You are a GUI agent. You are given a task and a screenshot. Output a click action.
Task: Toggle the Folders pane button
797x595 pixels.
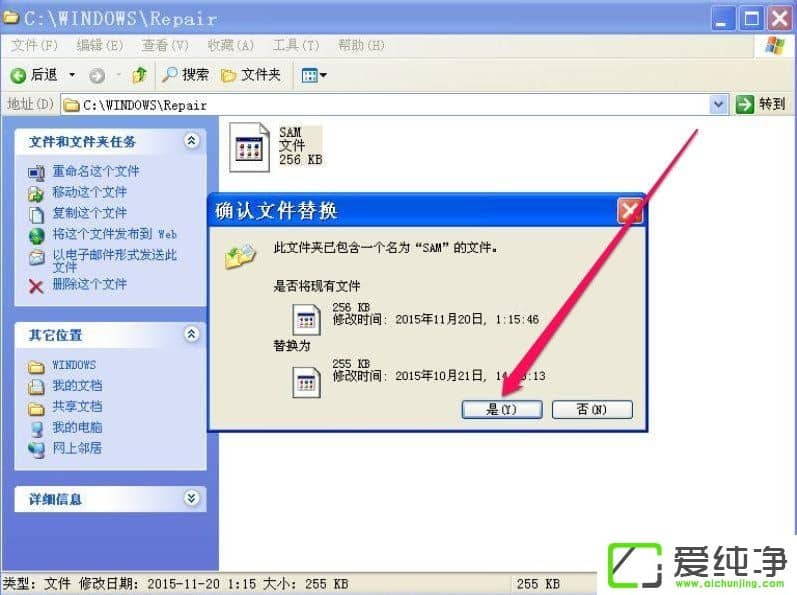tap(228, 75)
